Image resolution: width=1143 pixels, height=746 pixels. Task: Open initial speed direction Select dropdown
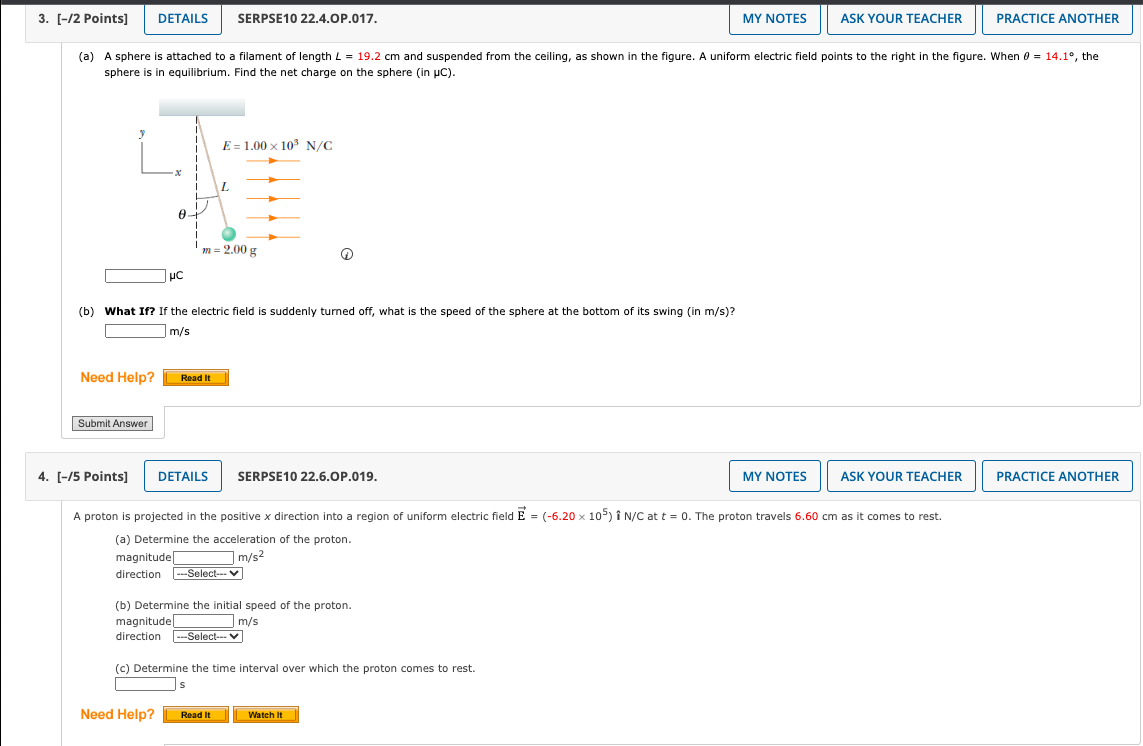click(x=207, y=636)
